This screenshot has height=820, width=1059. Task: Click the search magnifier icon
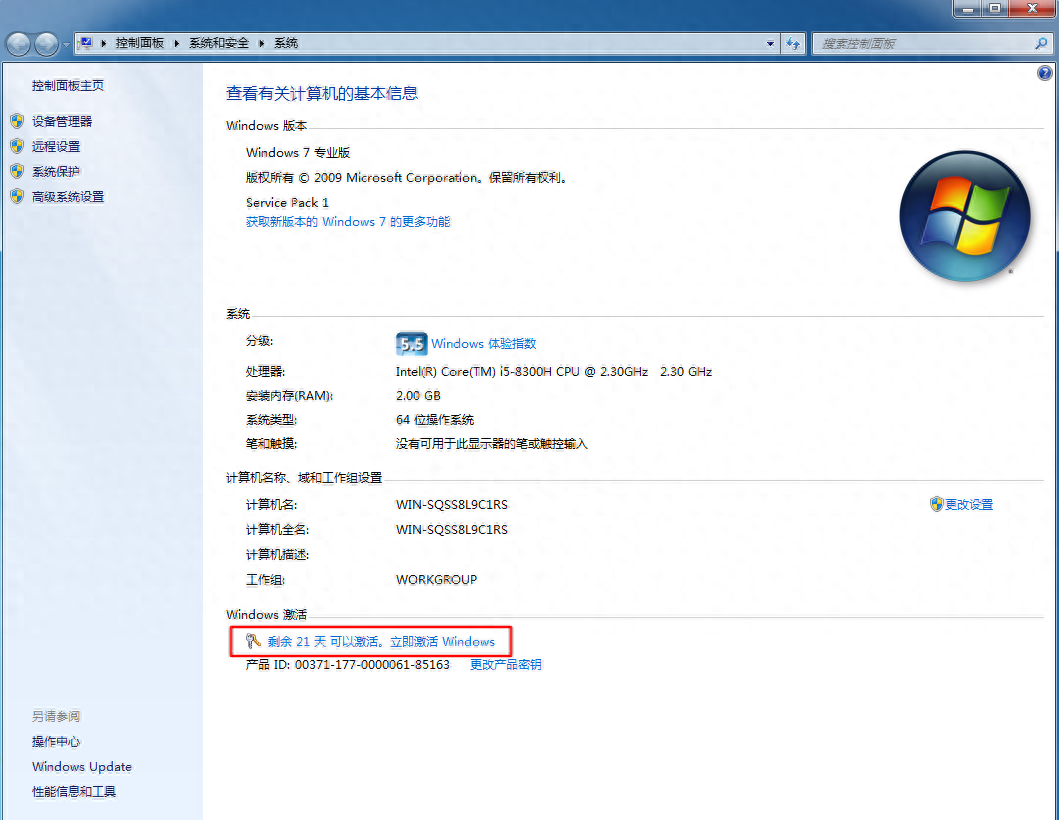point(1040,43)
